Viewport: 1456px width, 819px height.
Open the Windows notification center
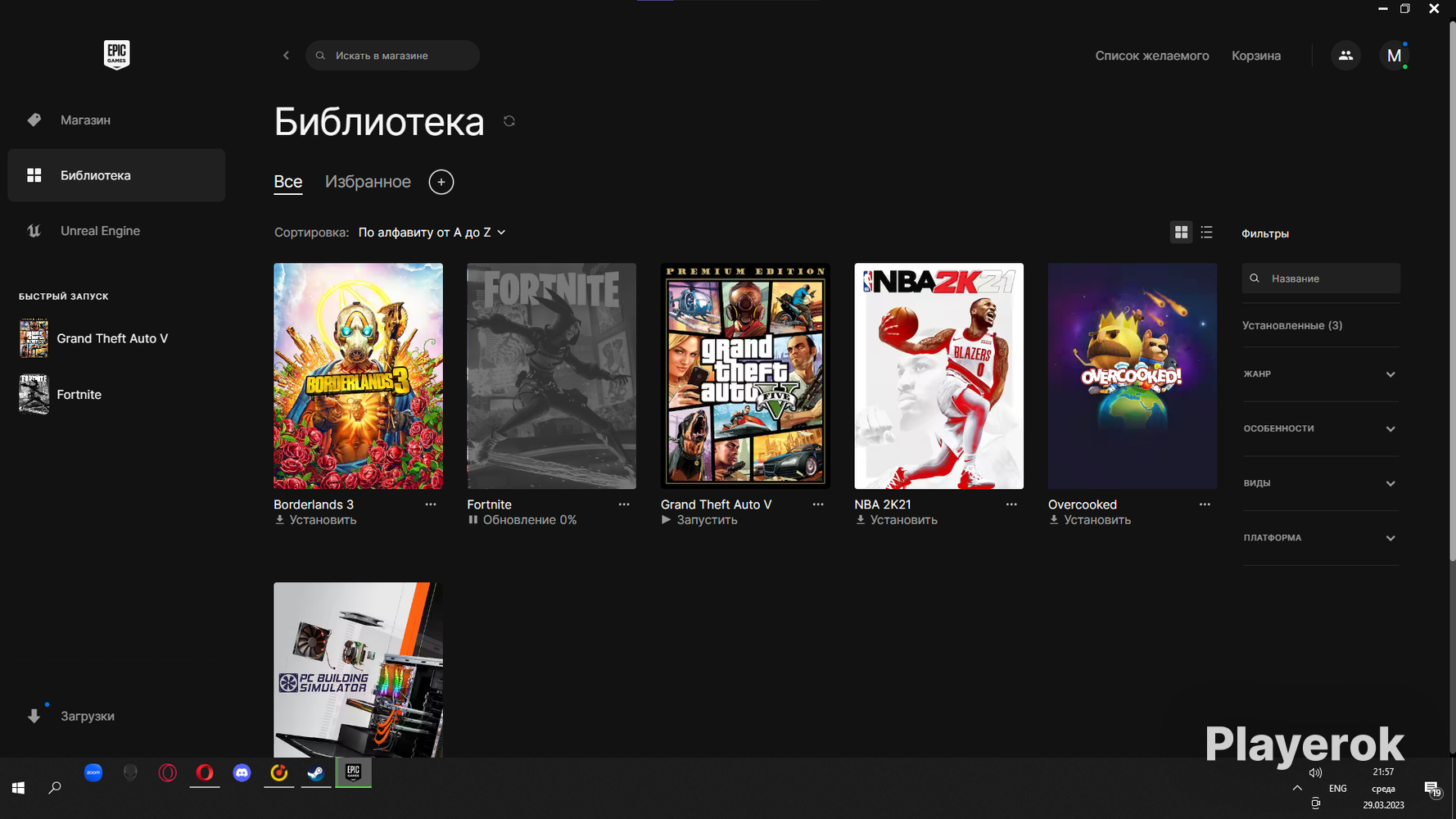click(x=1432, y=789)
